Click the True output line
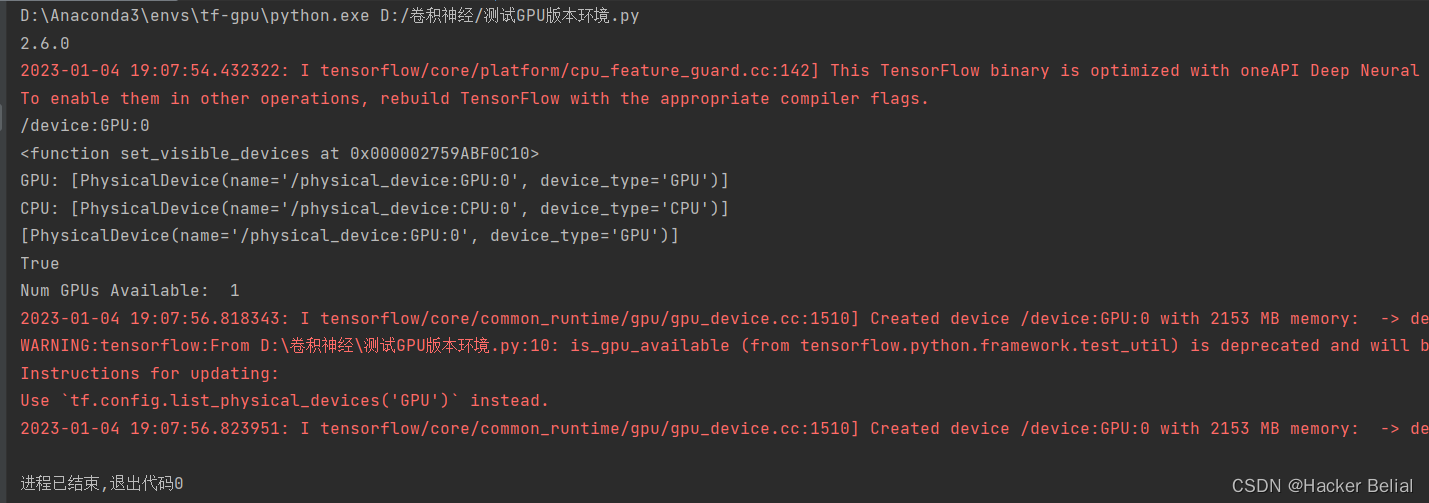The image size is (1429, 503). [x=40, y=264]
